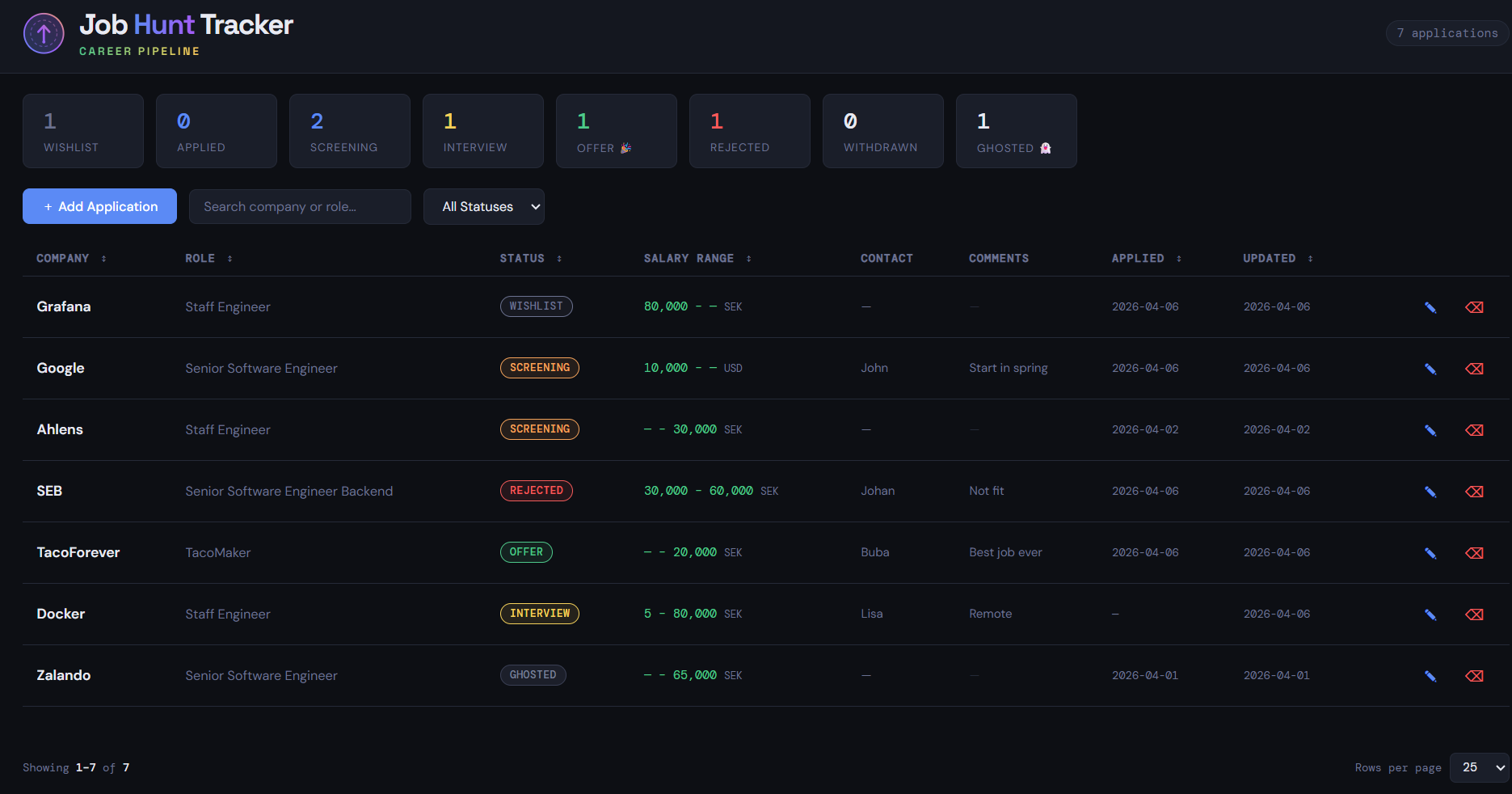Select the TacoForever company name
1512x794 pixels.
coord(78,552)
